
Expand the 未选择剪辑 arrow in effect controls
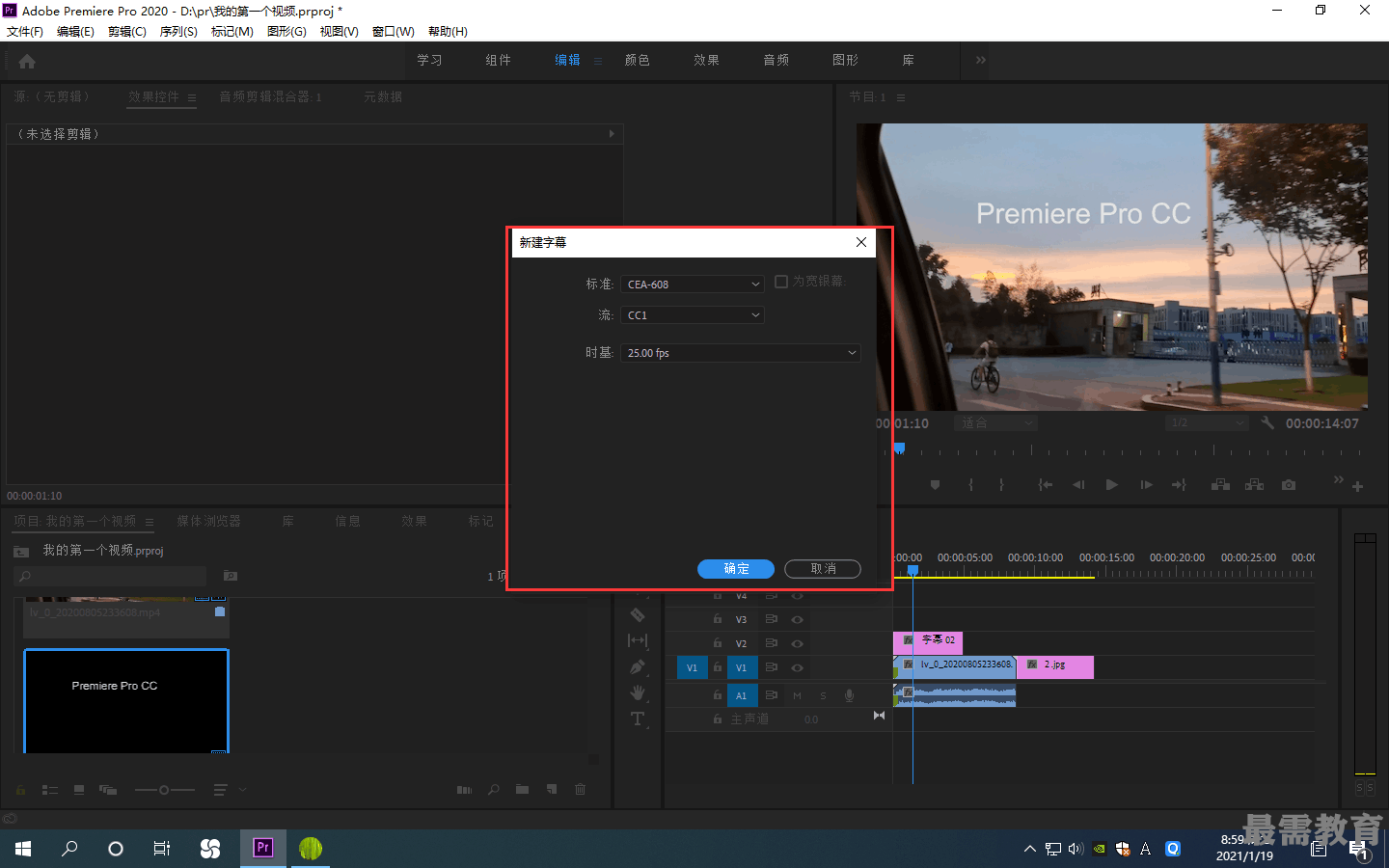point(612,134)
